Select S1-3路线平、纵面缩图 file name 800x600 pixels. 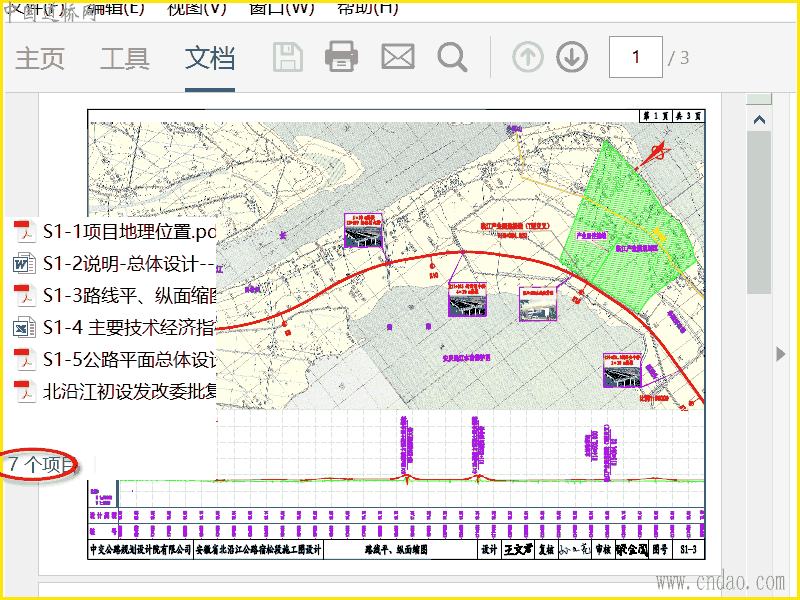coord(130,295)
